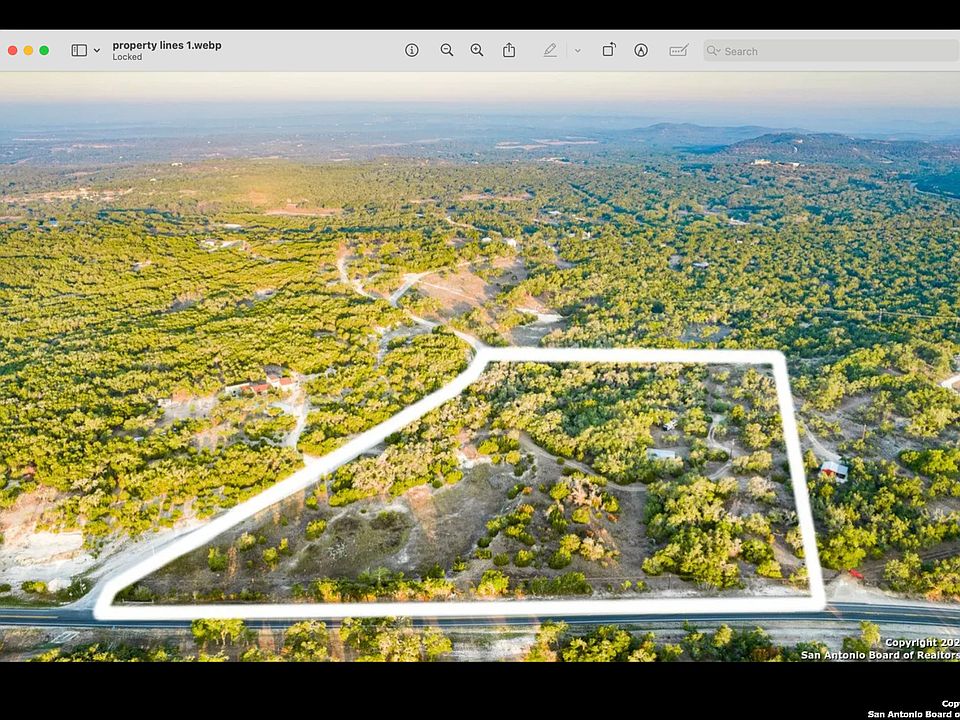The height and width of the screenshot is (720, 960).
Task: Enter full screen with green button
Action: click(44, 50)
